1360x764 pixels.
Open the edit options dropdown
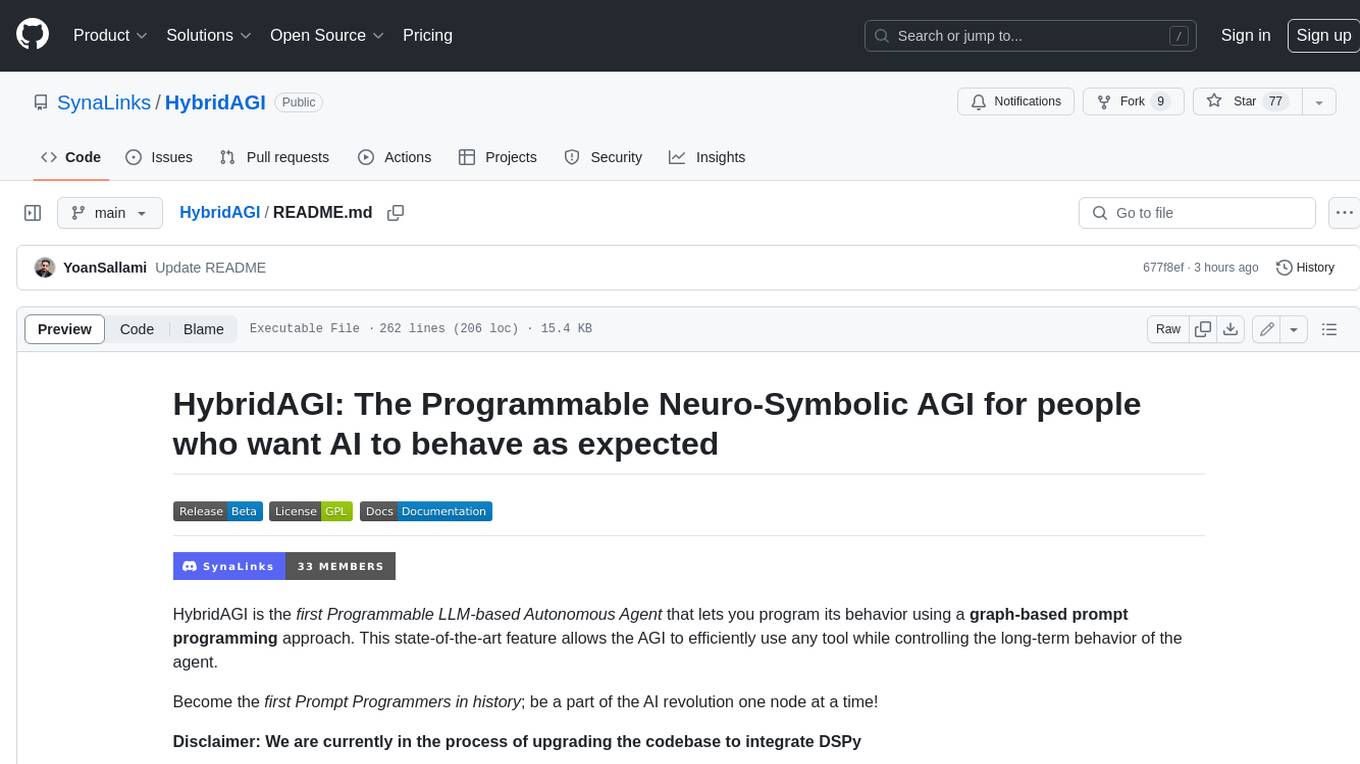click(x=1294, y=329)
